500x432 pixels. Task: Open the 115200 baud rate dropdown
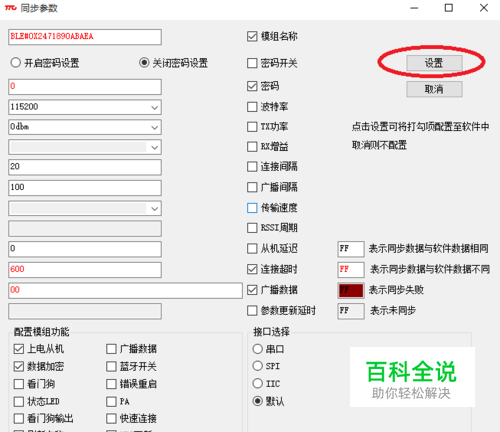154,107
